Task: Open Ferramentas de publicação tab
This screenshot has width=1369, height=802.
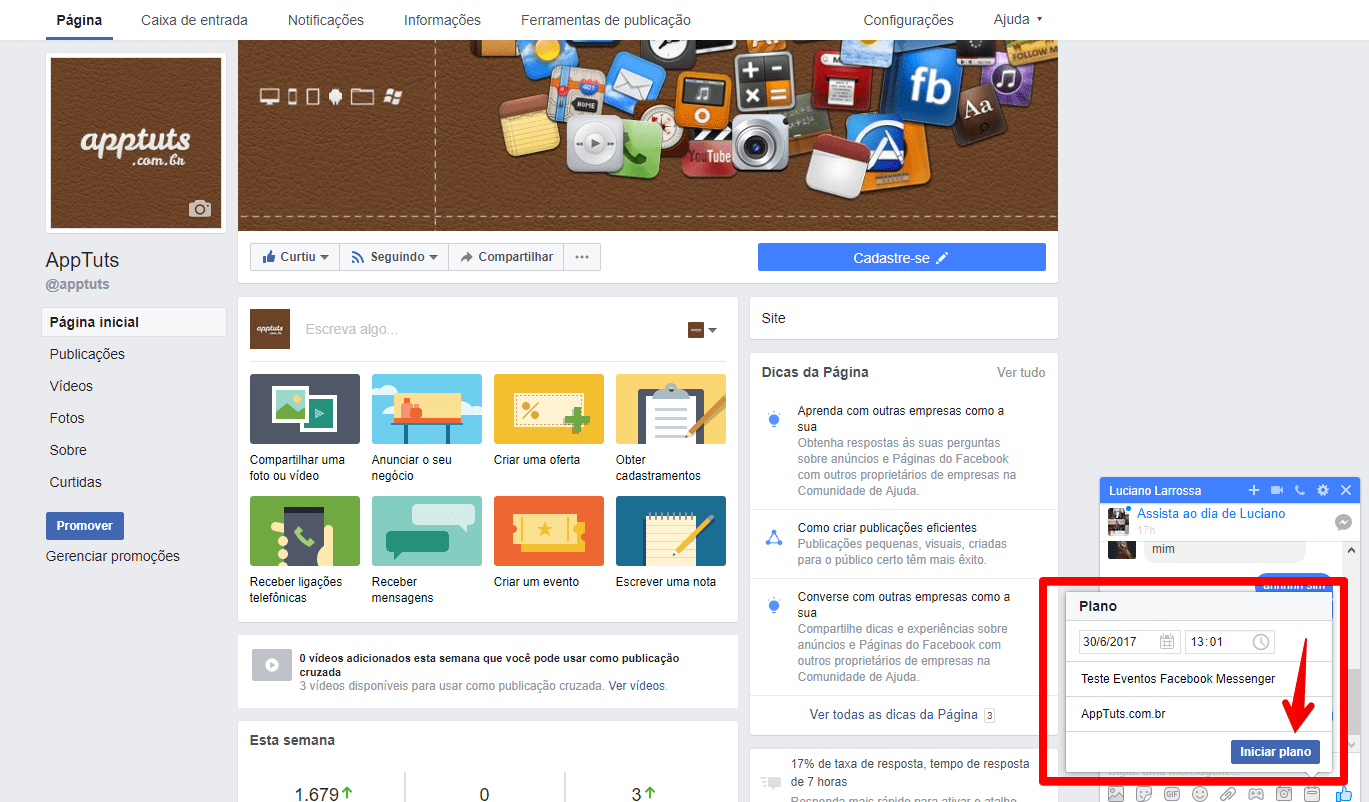Action: 606,20
